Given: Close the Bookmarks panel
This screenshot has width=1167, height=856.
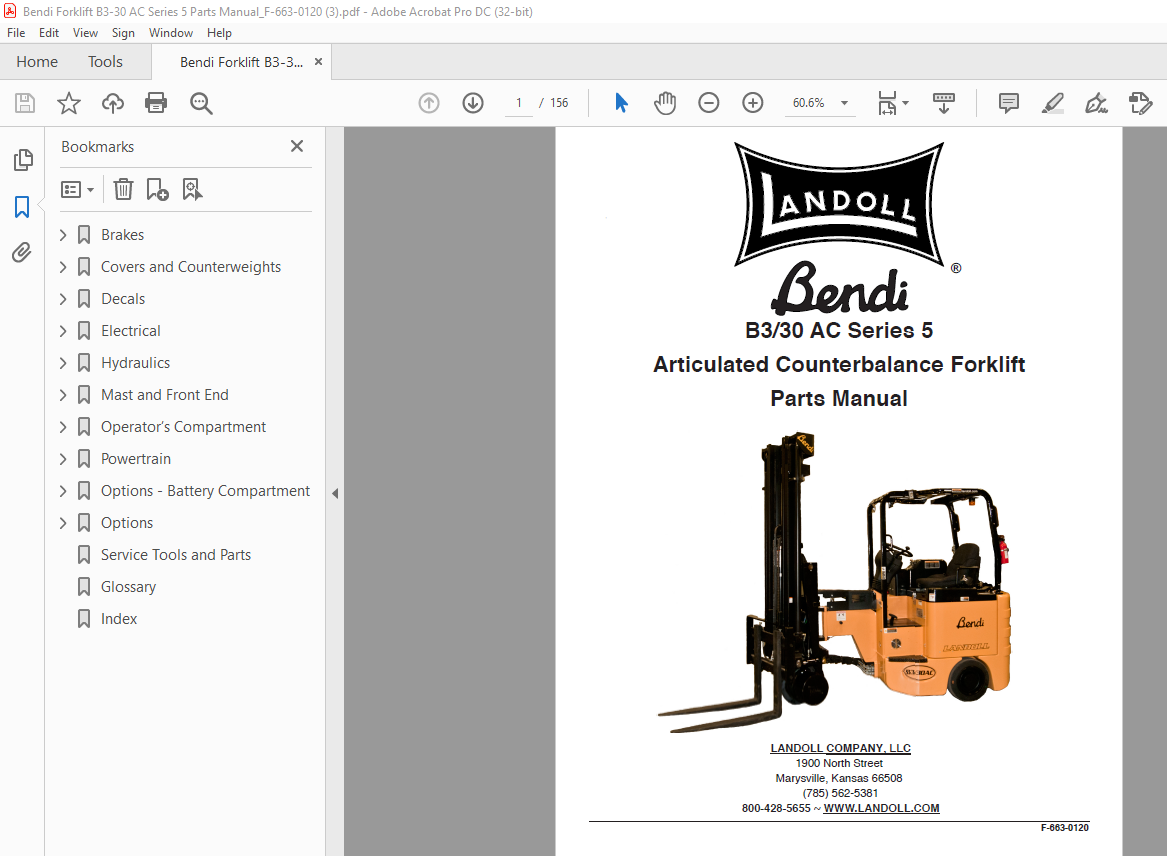Looking at the screenshot, I should coord(297,146).
